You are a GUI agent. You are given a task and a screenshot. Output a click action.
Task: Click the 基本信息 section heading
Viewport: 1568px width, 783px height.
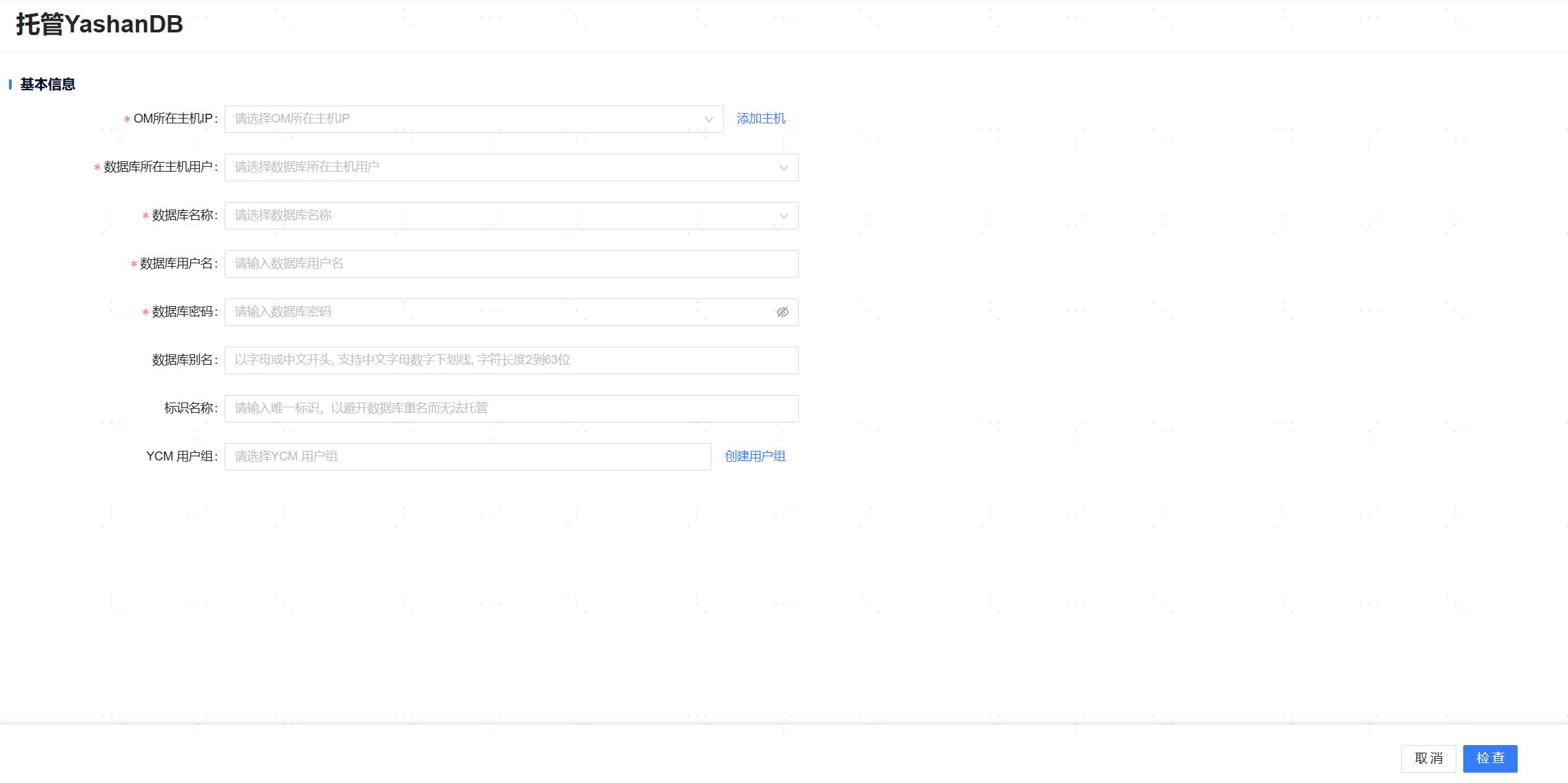[x=47, y=84]
